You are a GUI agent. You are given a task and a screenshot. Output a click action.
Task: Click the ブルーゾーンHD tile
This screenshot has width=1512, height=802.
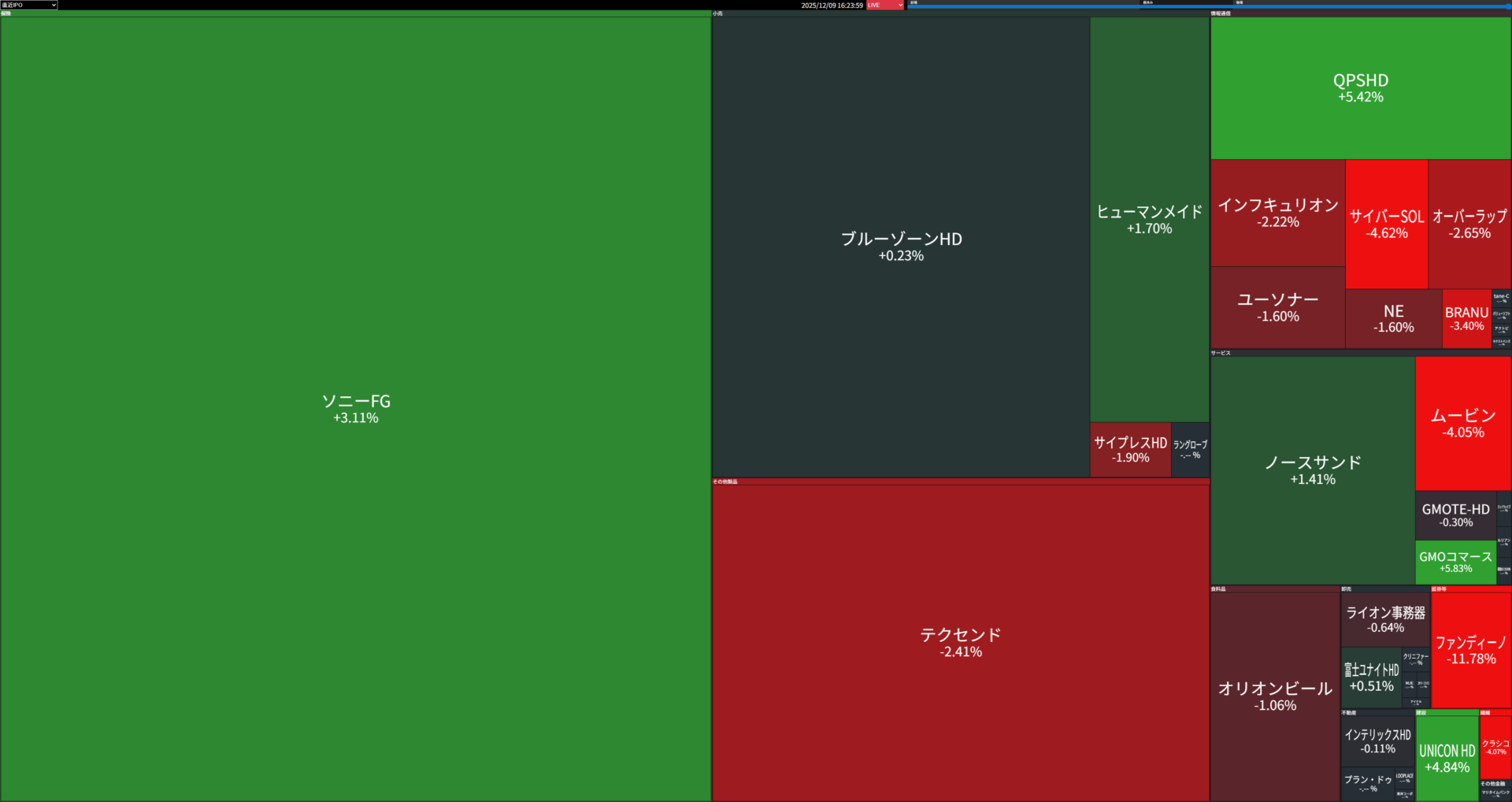click(x=901, y=246)
